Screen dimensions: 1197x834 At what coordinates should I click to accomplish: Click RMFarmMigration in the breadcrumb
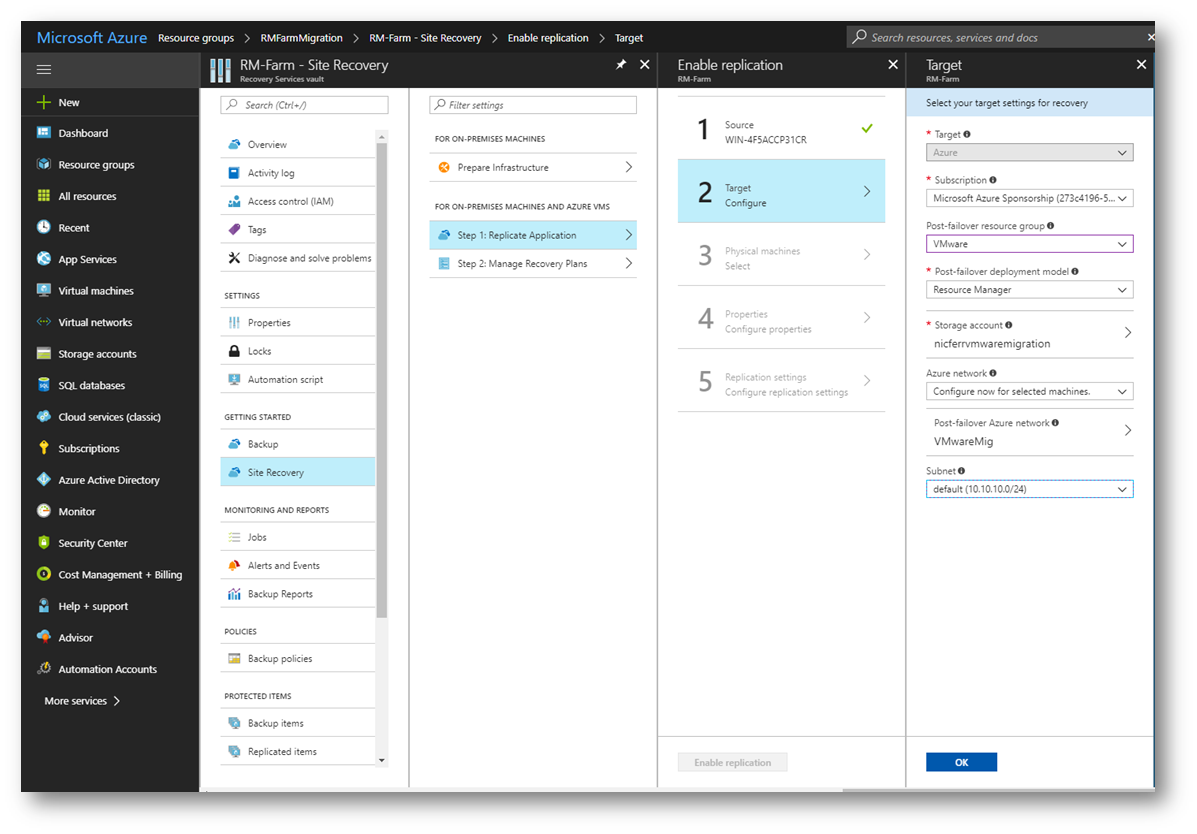(301, 38)
